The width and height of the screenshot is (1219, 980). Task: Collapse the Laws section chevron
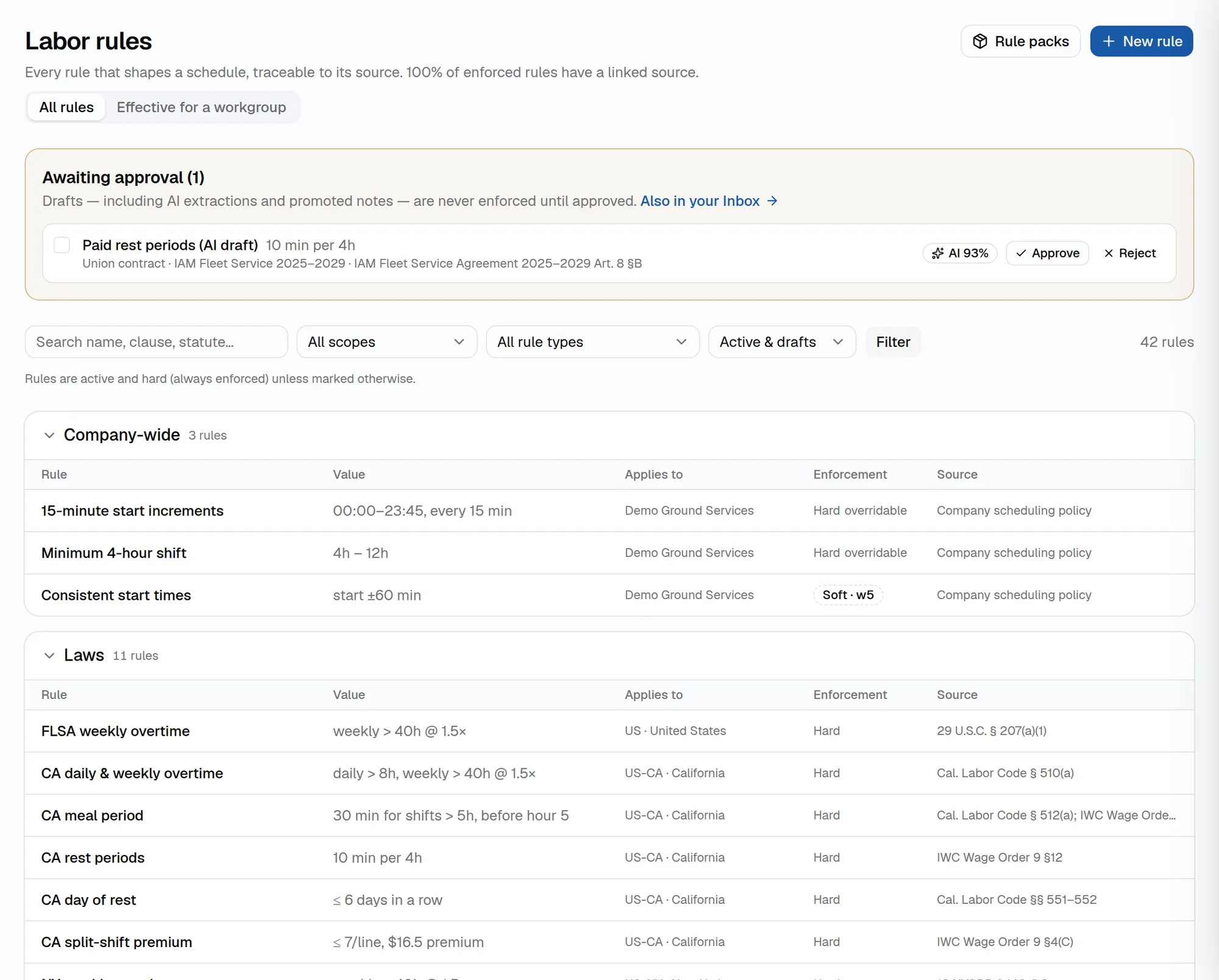click(49, 656)
